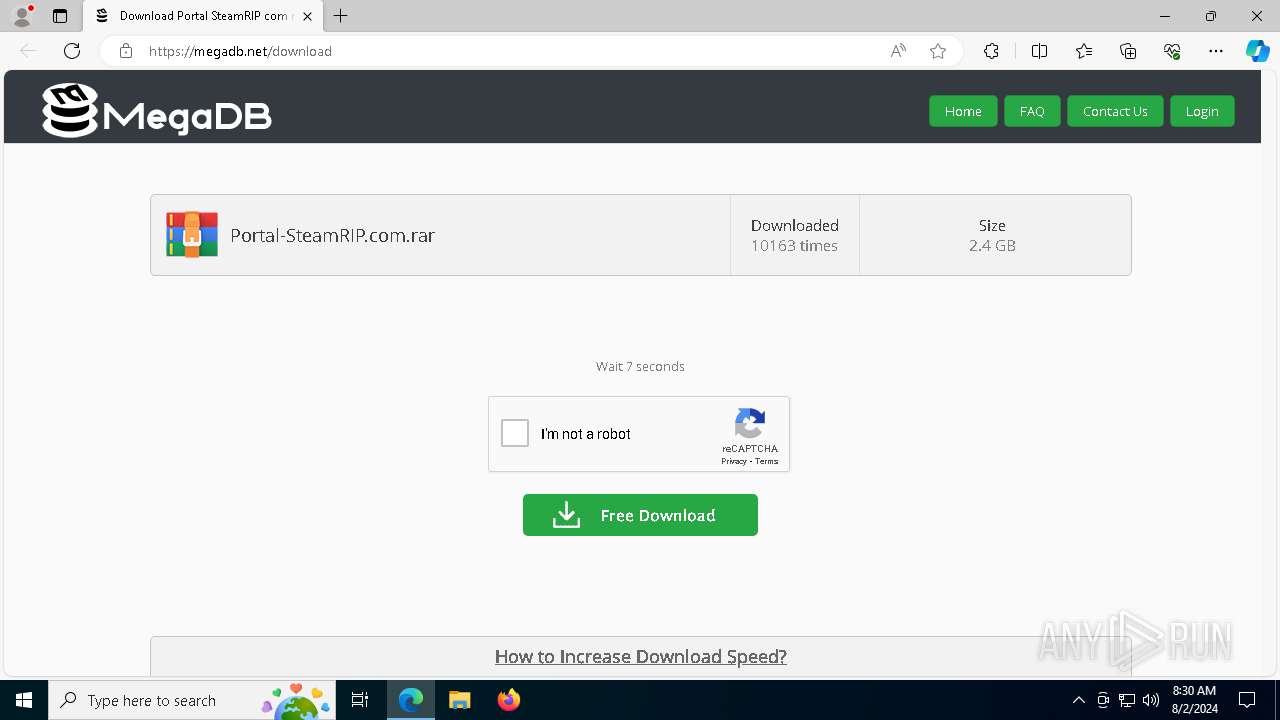This screenshot has width=1280, height=720.
Task: Click the Meet Now tray icon
Action: [x=1103, y=700]
